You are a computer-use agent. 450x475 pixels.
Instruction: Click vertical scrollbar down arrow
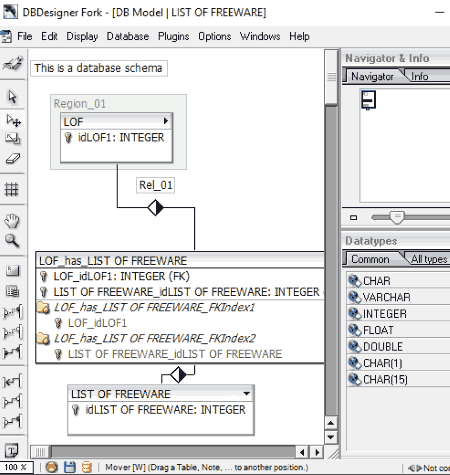[x=331, y=437]
